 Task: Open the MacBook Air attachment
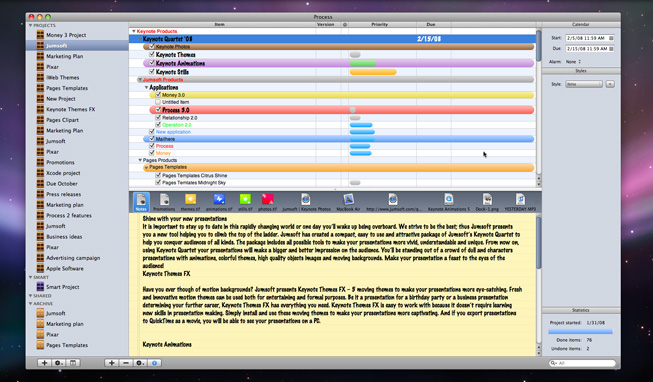(348, 202)
